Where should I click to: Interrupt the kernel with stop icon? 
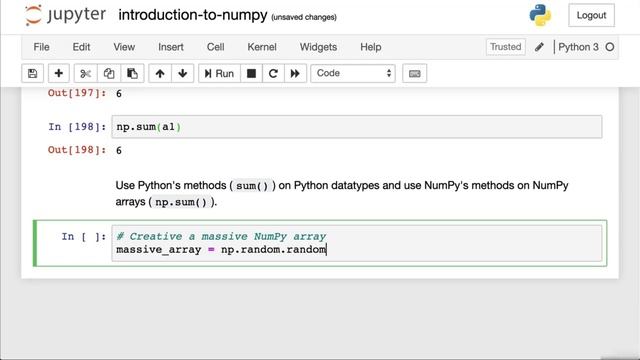point(251,73)
